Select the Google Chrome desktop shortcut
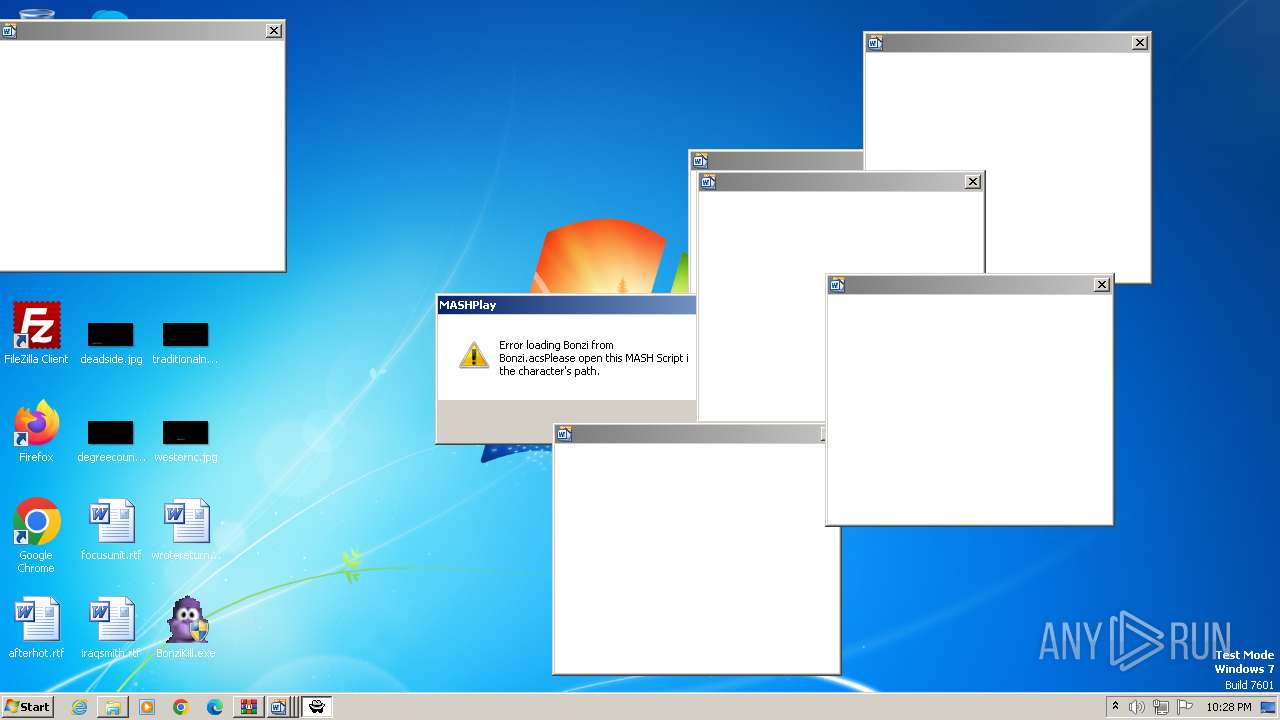 36,535
